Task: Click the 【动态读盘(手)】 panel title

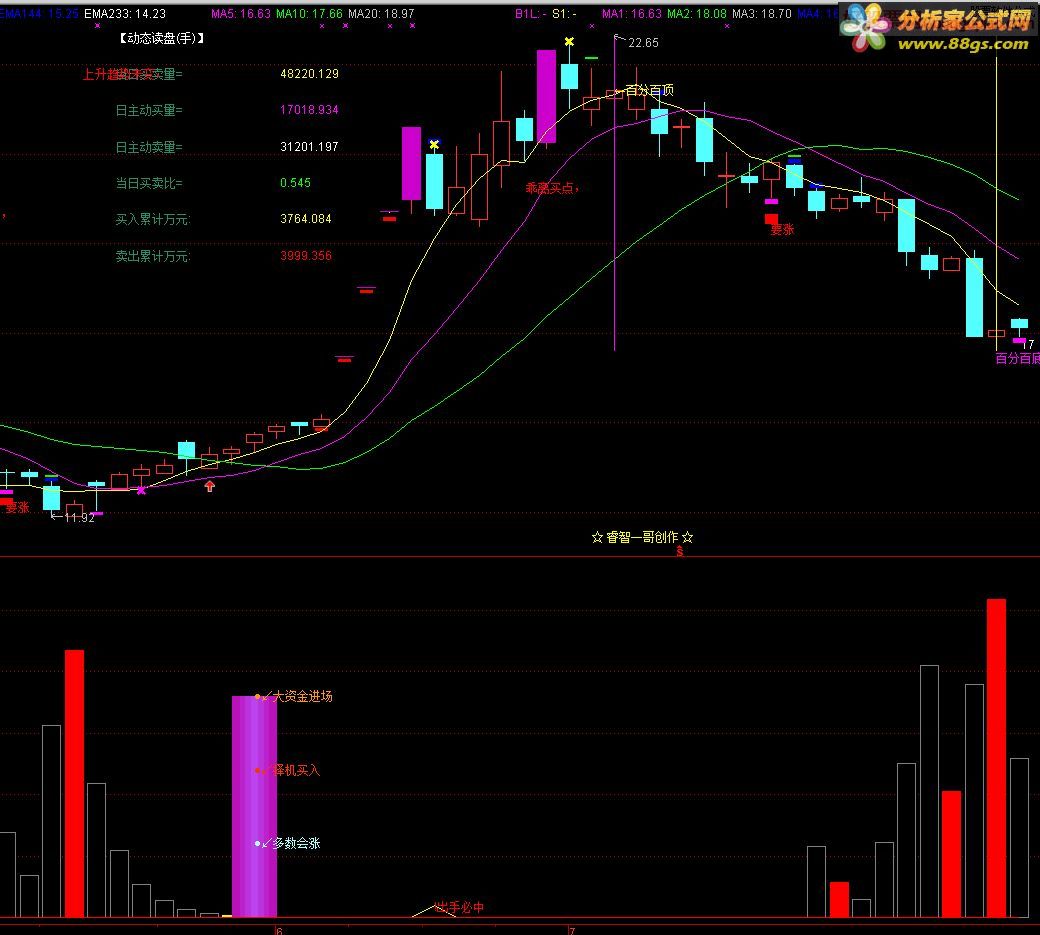Action: tap(161, 38)
